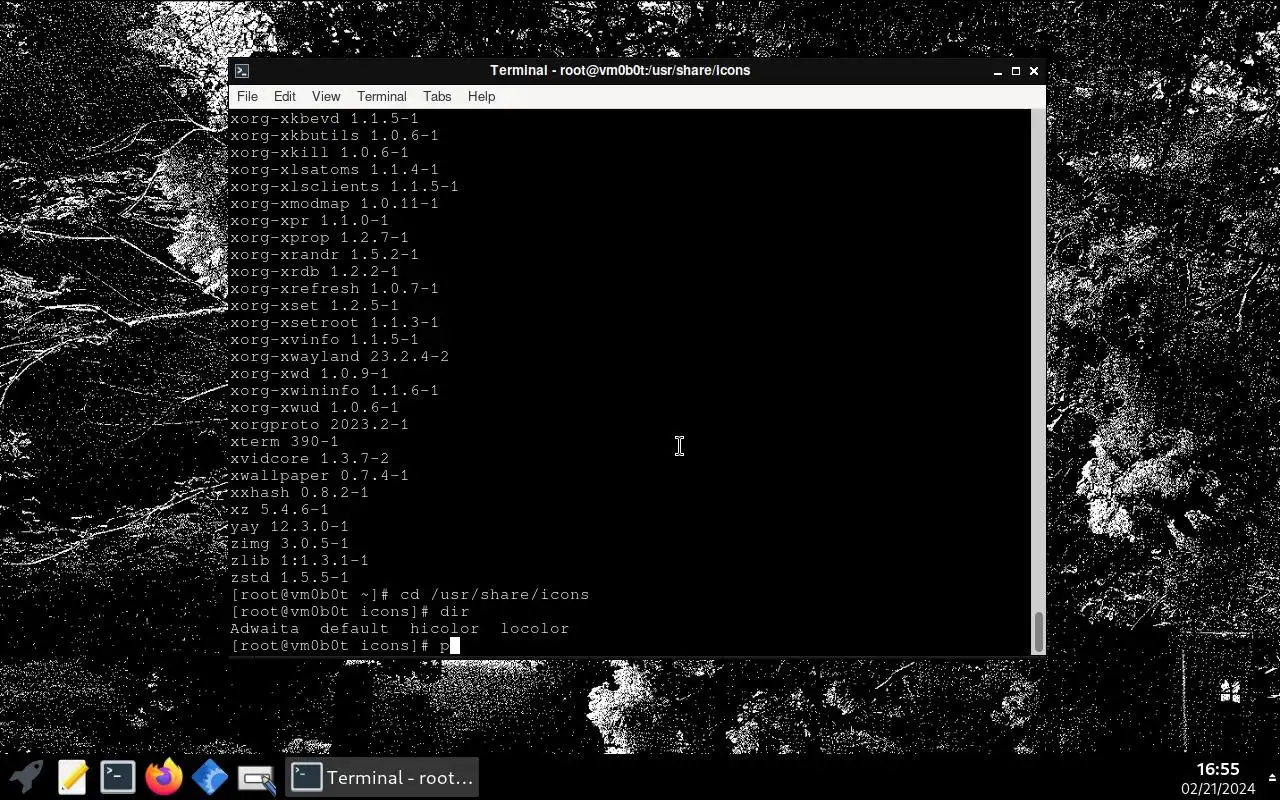Click the line 'xz 5.4.6-1'
The width and height of the screenshot is (1280, 800).
coord(279,509)
